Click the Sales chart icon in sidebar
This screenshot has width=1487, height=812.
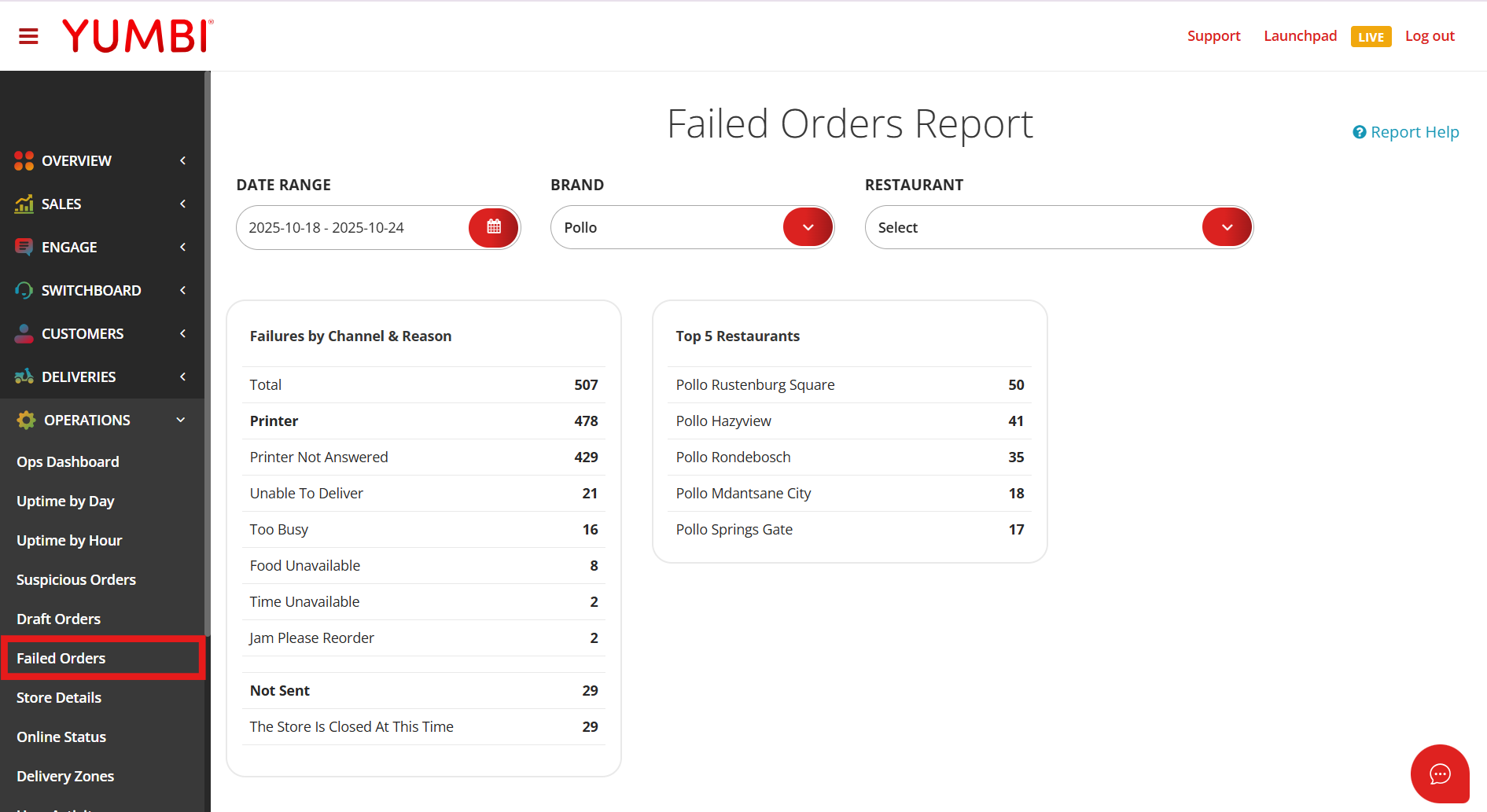[24, 204]
